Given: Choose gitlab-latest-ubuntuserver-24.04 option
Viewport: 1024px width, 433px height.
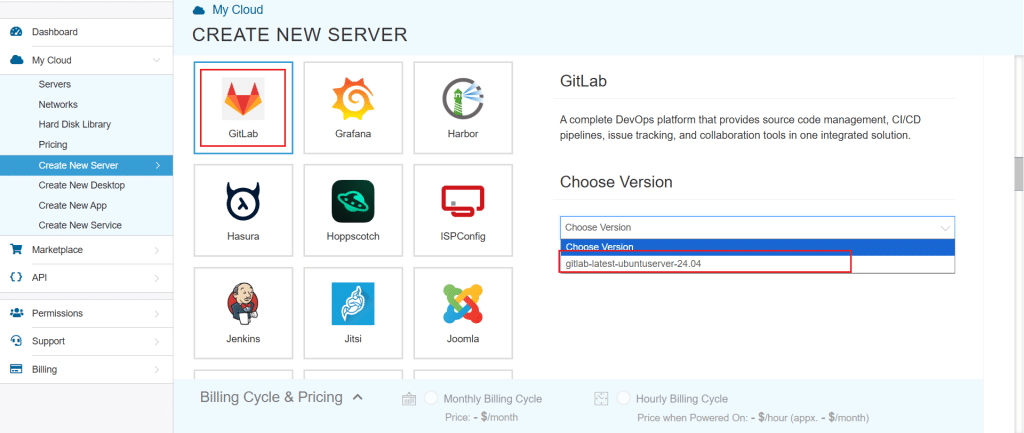Looking at the screenshot, I should click(757, 263).
